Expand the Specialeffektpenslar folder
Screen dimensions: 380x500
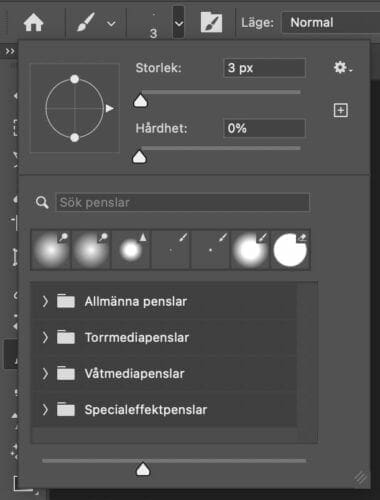coord(45,409)
